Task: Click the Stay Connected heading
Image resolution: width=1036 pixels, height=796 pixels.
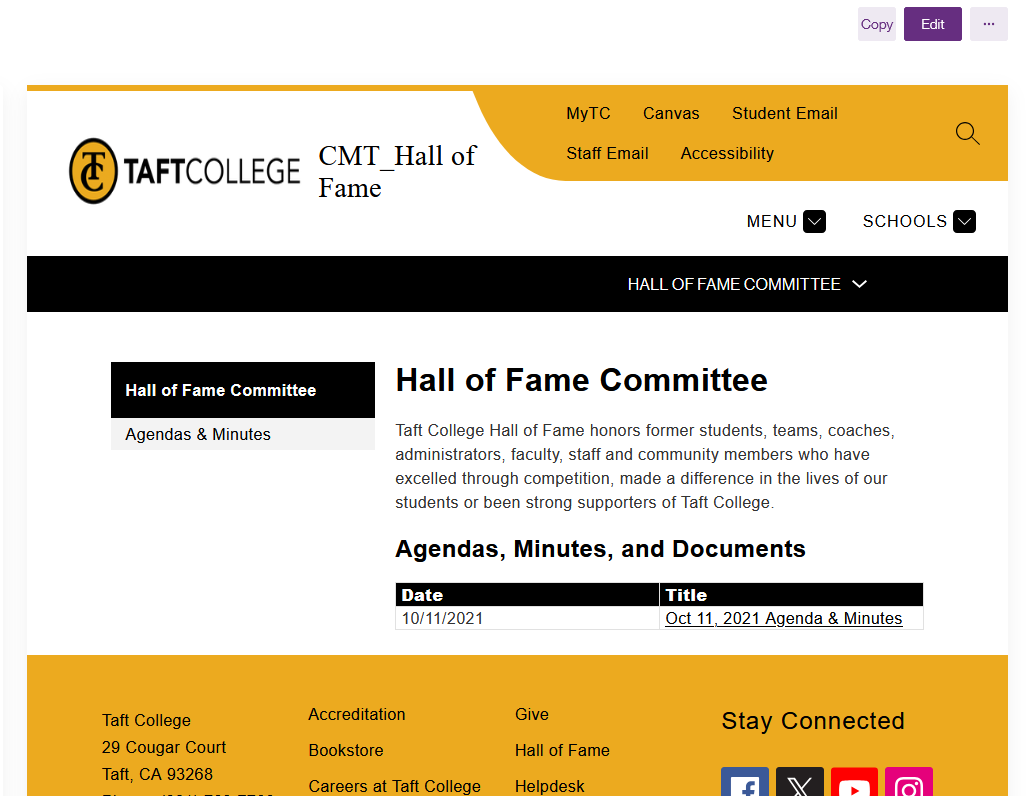Action: pos(813,721)
